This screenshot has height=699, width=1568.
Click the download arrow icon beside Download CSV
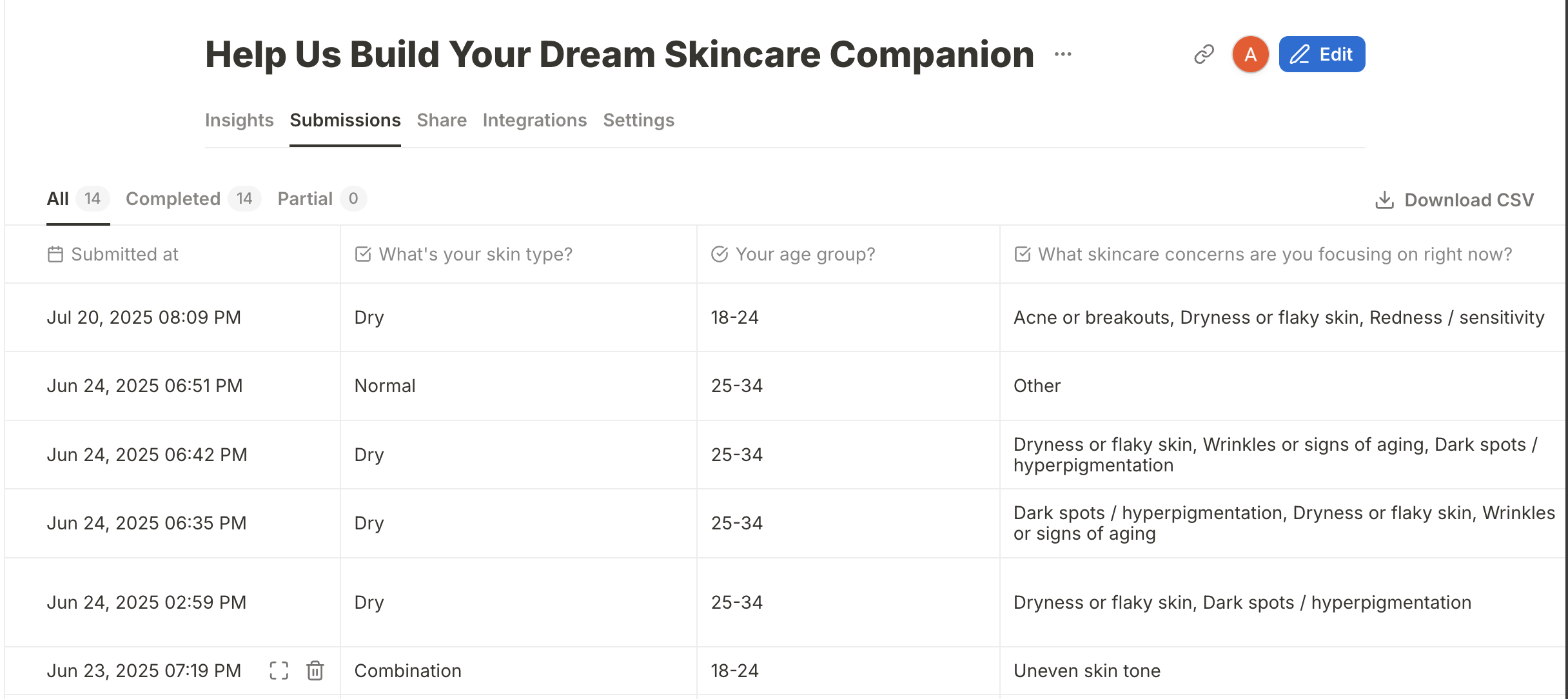pyautogui.click(x=1384, y=199)
